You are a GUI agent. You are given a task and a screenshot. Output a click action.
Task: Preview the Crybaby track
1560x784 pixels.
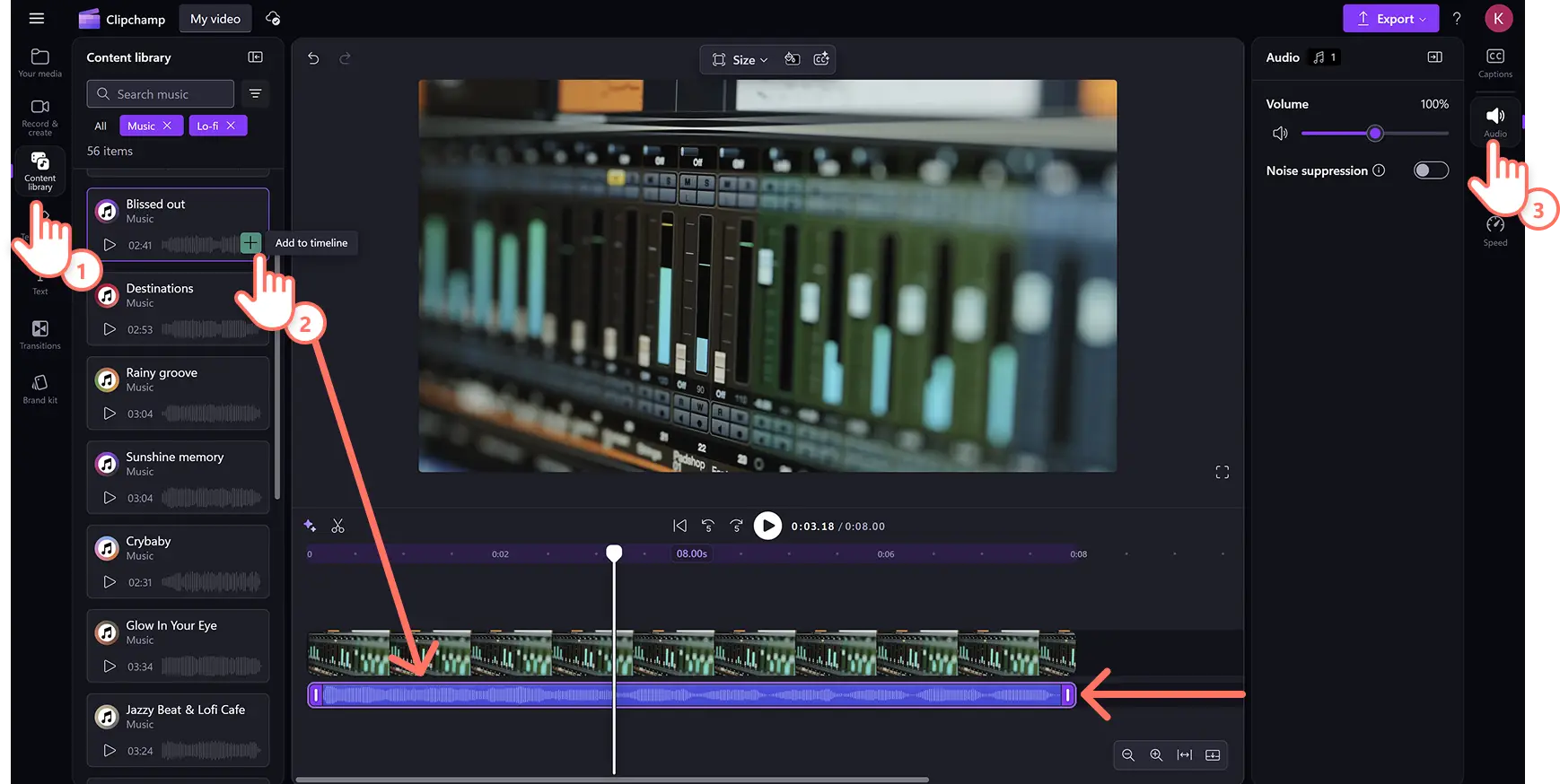[x=110, y=582]
